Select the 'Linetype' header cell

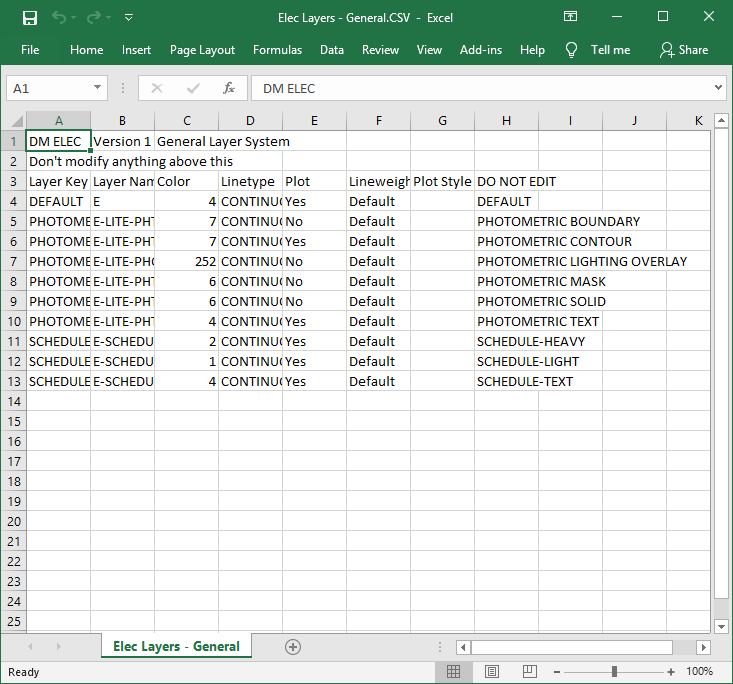click(251, 181)
